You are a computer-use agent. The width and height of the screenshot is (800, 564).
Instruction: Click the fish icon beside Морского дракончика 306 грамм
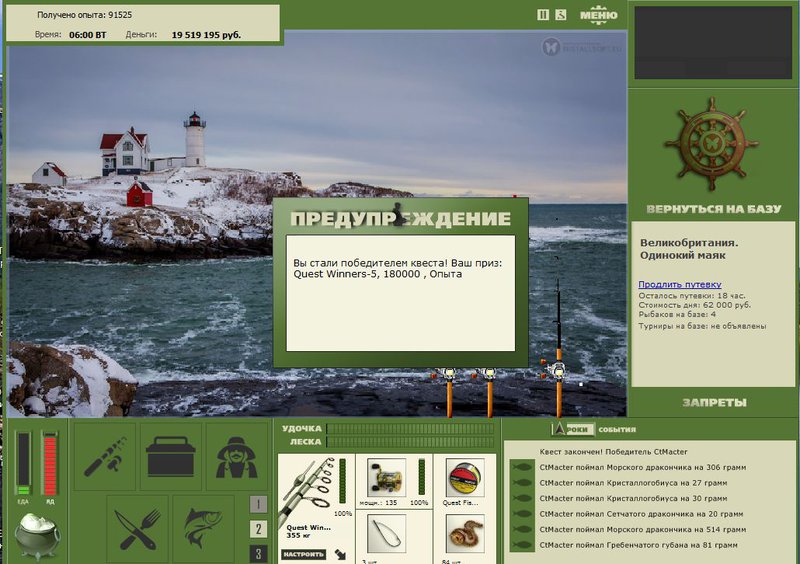(x=522, y=467)
